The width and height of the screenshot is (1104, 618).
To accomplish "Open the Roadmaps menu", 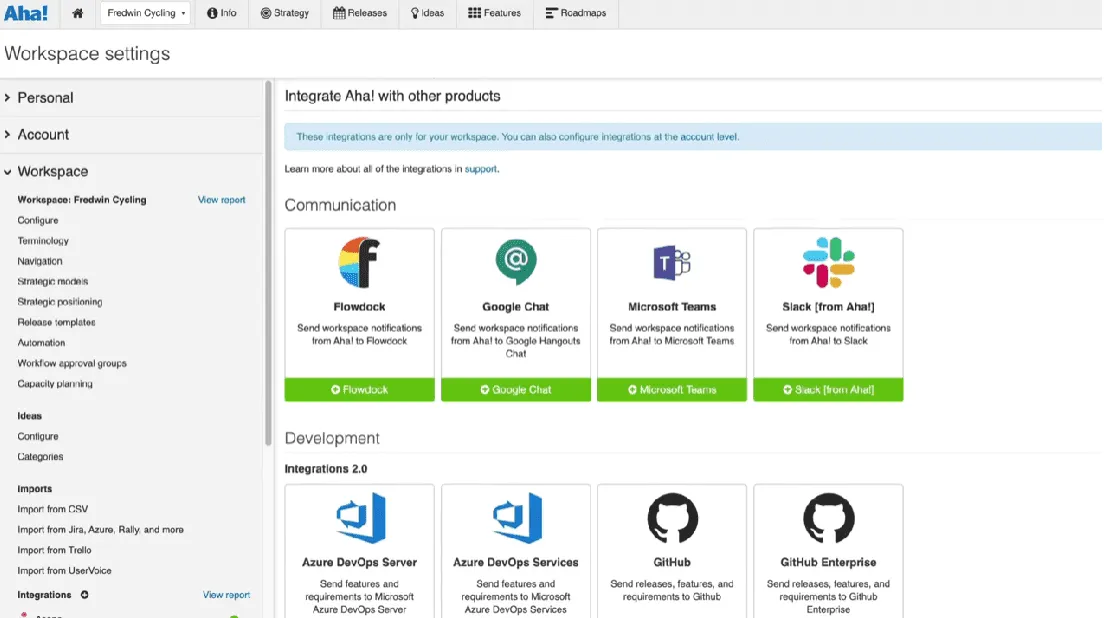I will click(576, 13).
